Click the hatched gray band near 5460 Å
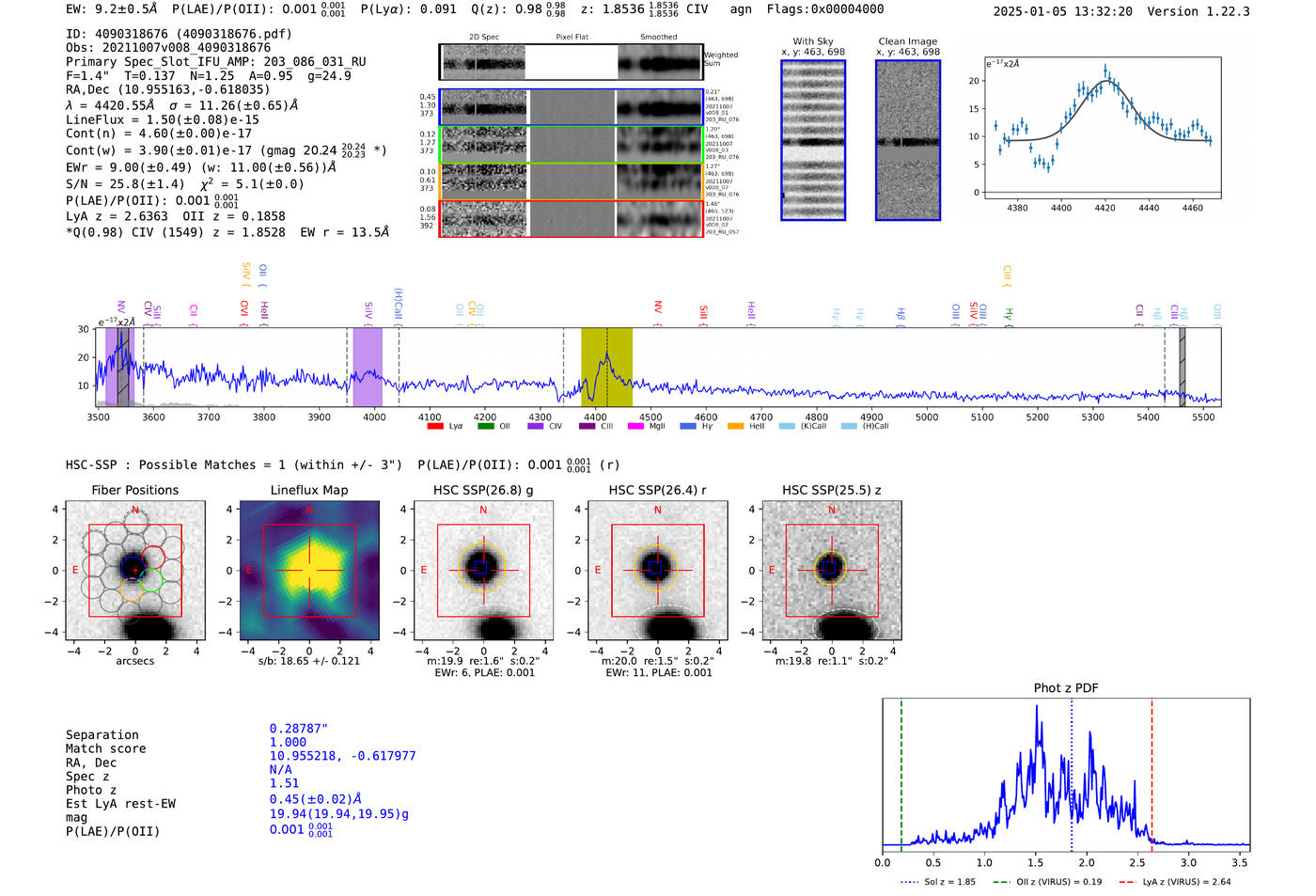The width and height of the screenshot is (1316, 896). click(x=1183, y=368)
